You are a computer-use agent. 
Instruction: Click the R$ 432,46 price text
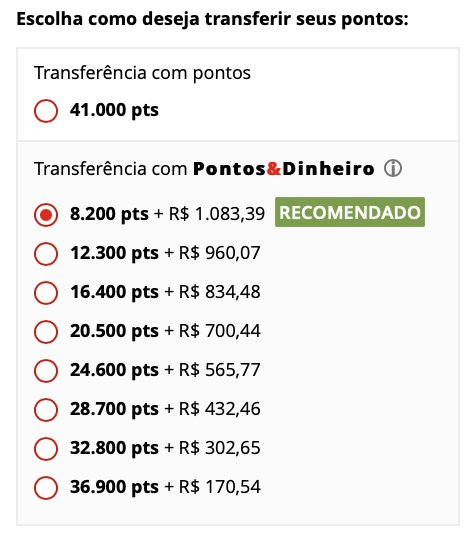[220, 409]
